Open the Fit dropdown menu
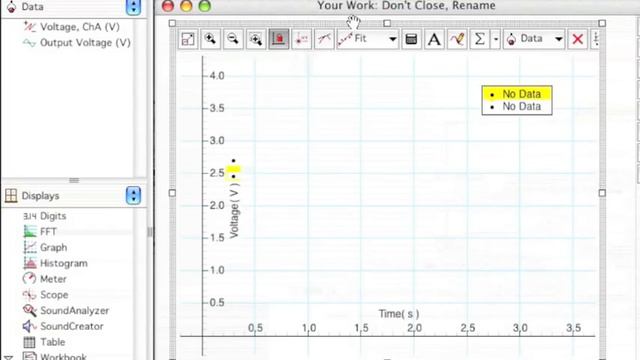The image size is (640, 360). (x=367, y=39)
